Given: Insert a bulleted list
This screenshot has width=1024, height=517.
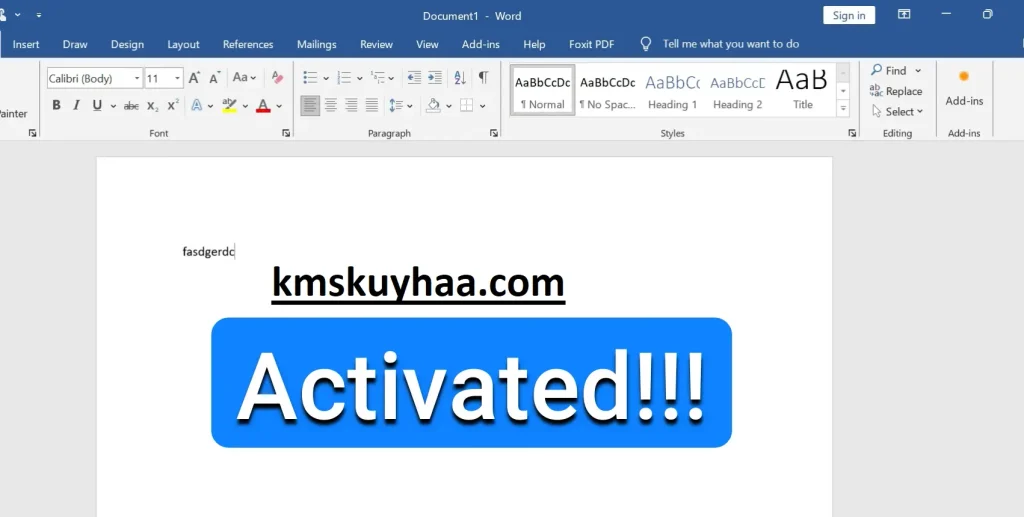Looking at the screenshot, I should [310, 78].
